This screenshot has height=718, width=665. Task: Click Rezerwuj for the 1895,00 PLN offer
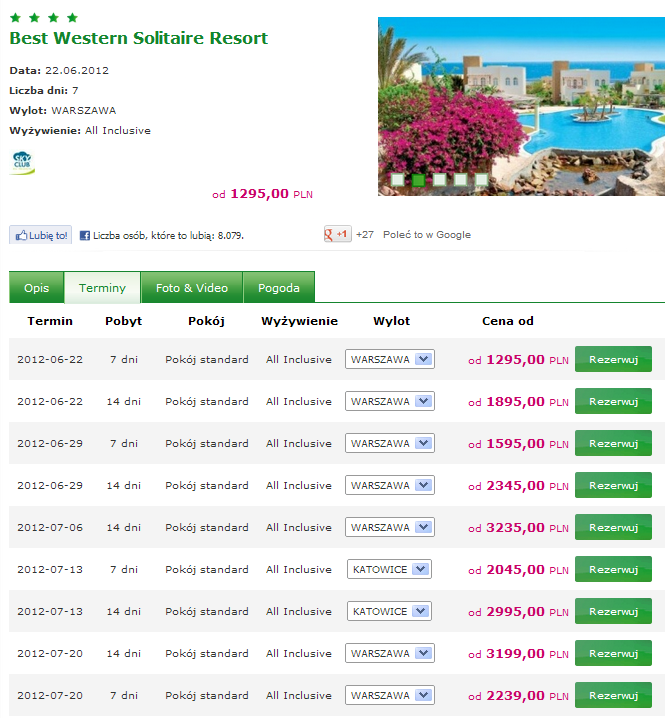(613, 402)
